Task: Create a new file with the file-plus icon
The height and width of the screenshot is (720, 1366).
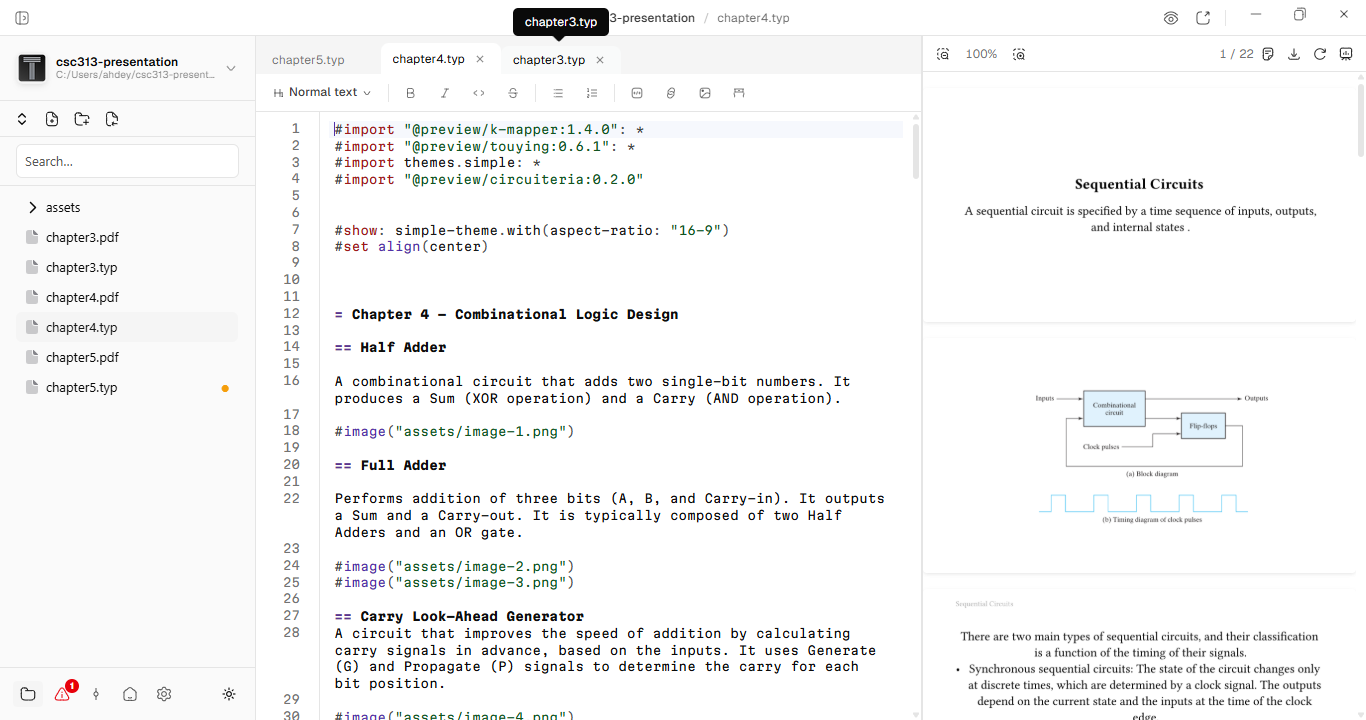Action: pyautogui.click(x=52, y=119)
